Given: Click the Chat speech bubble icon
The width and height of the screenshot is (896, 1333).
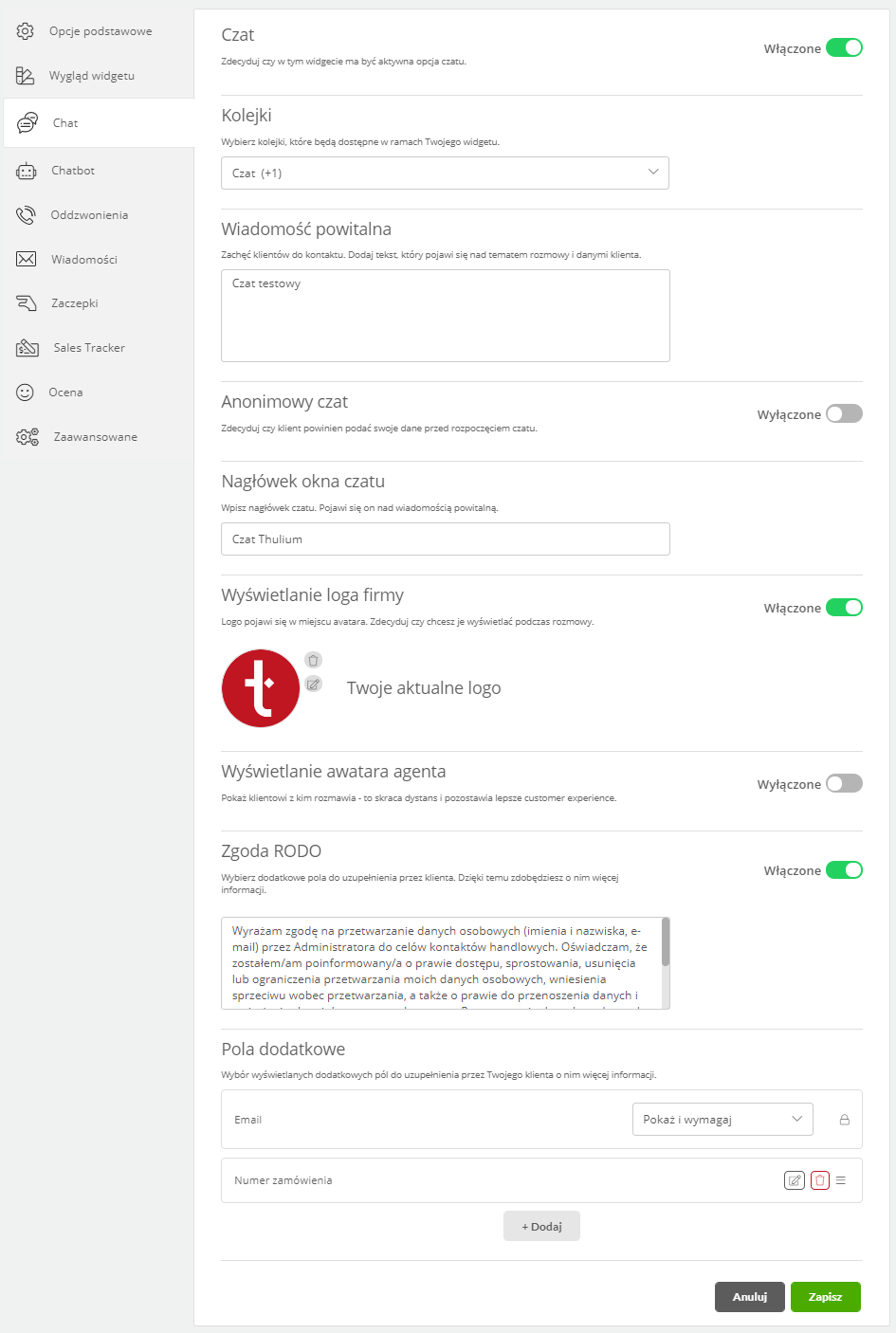Looking at the screenshot, I should coord(27,122).
